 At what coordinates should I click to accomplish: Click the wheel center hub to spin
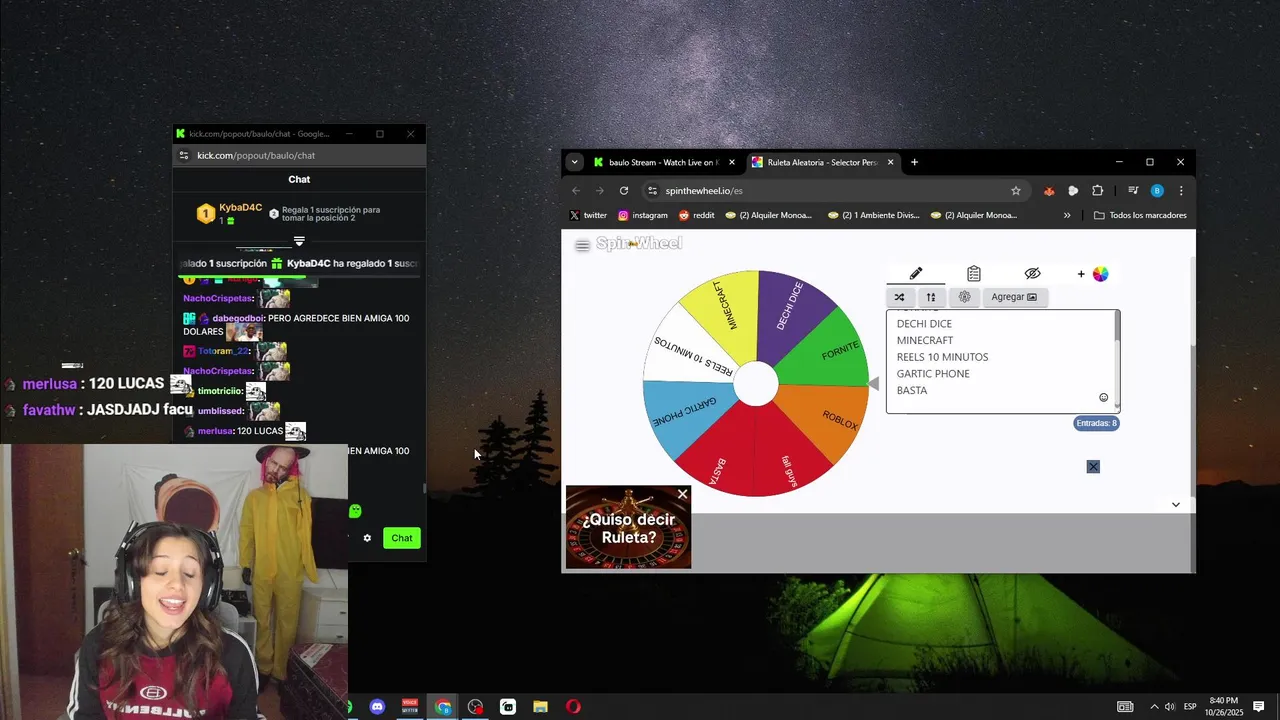point(756,384)
